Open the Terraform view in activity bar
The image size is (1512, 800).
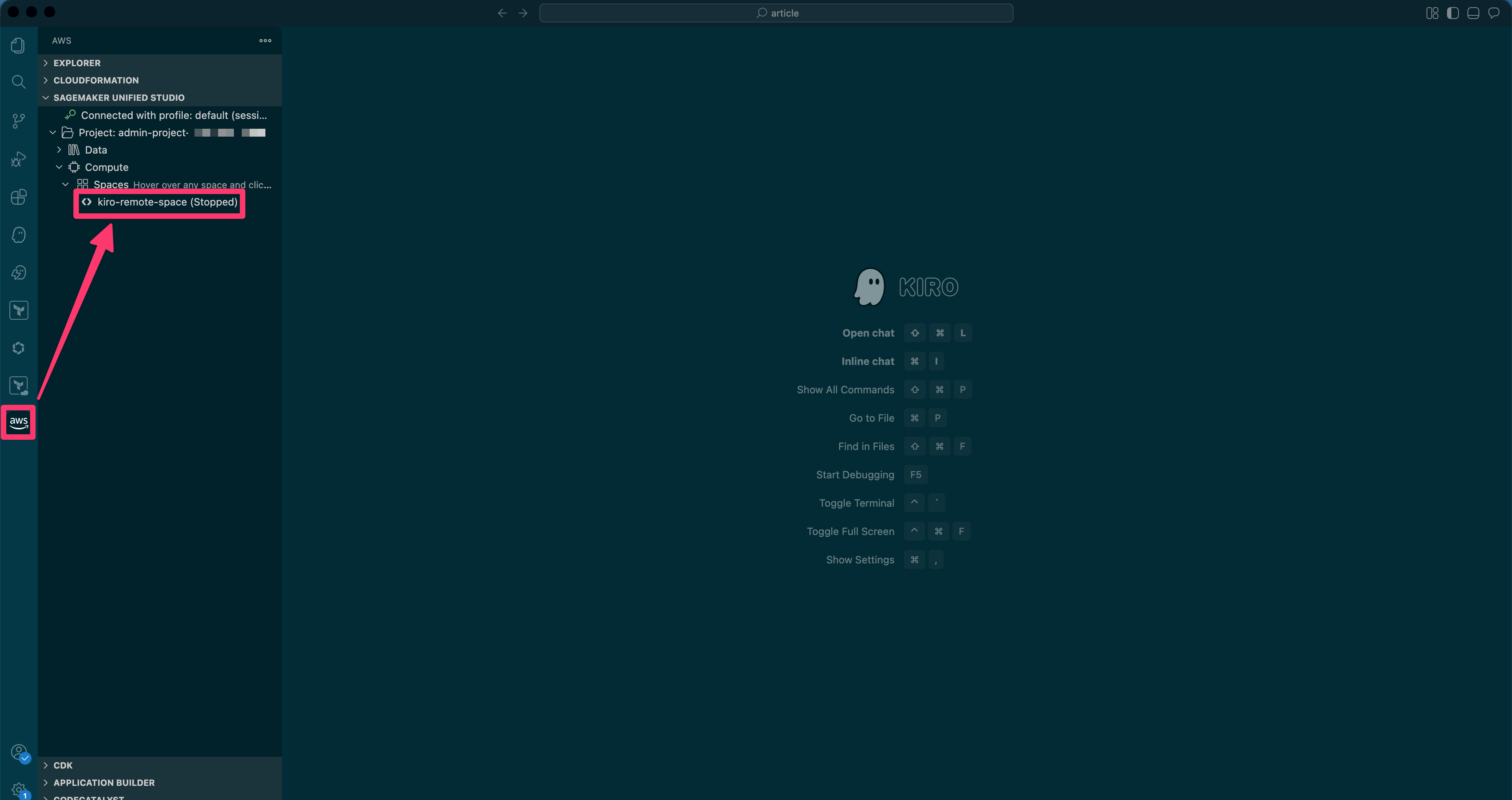18,311
